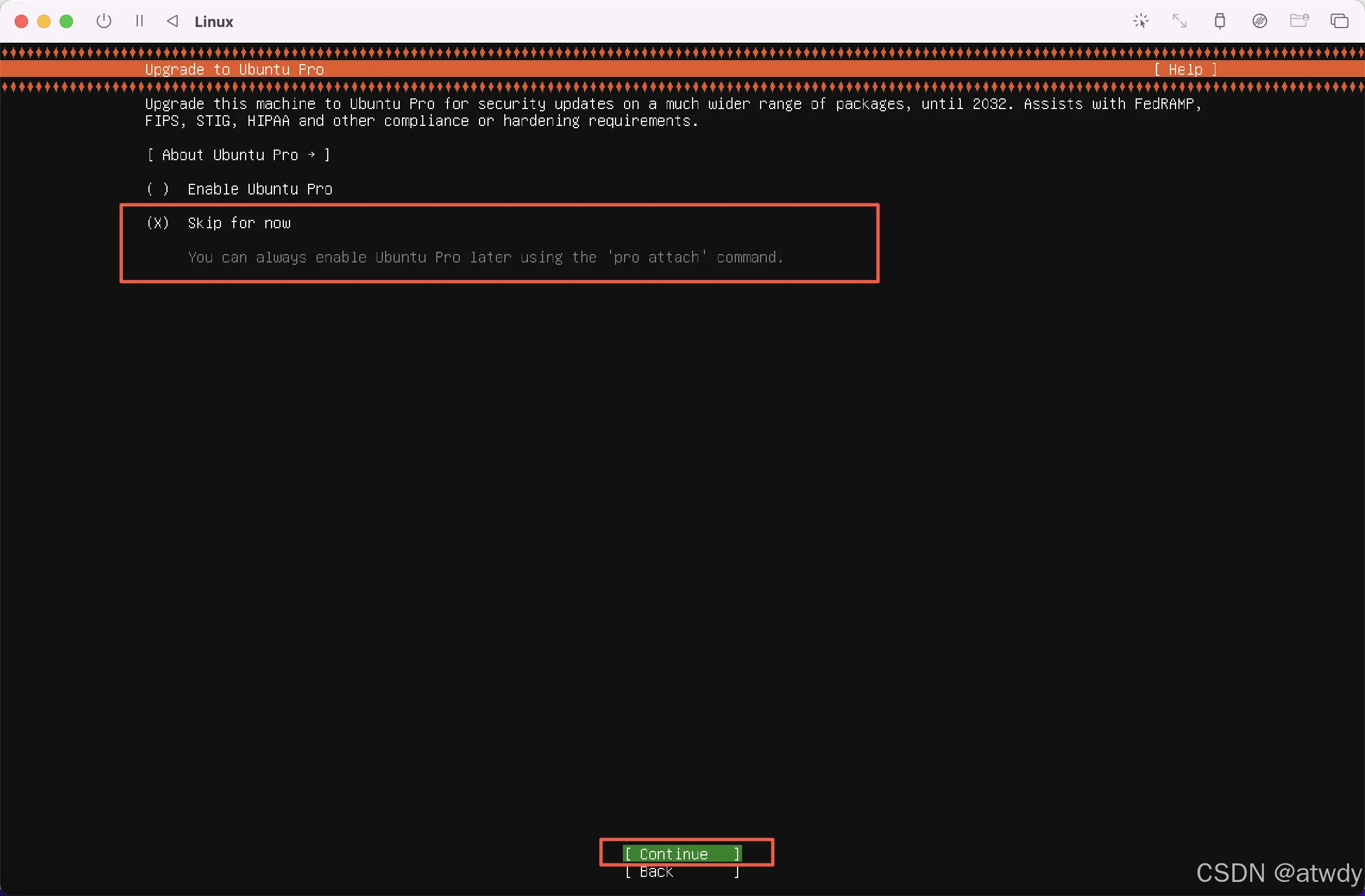
Task: Open the USB devices icon
Action: tap(1220, 21)
